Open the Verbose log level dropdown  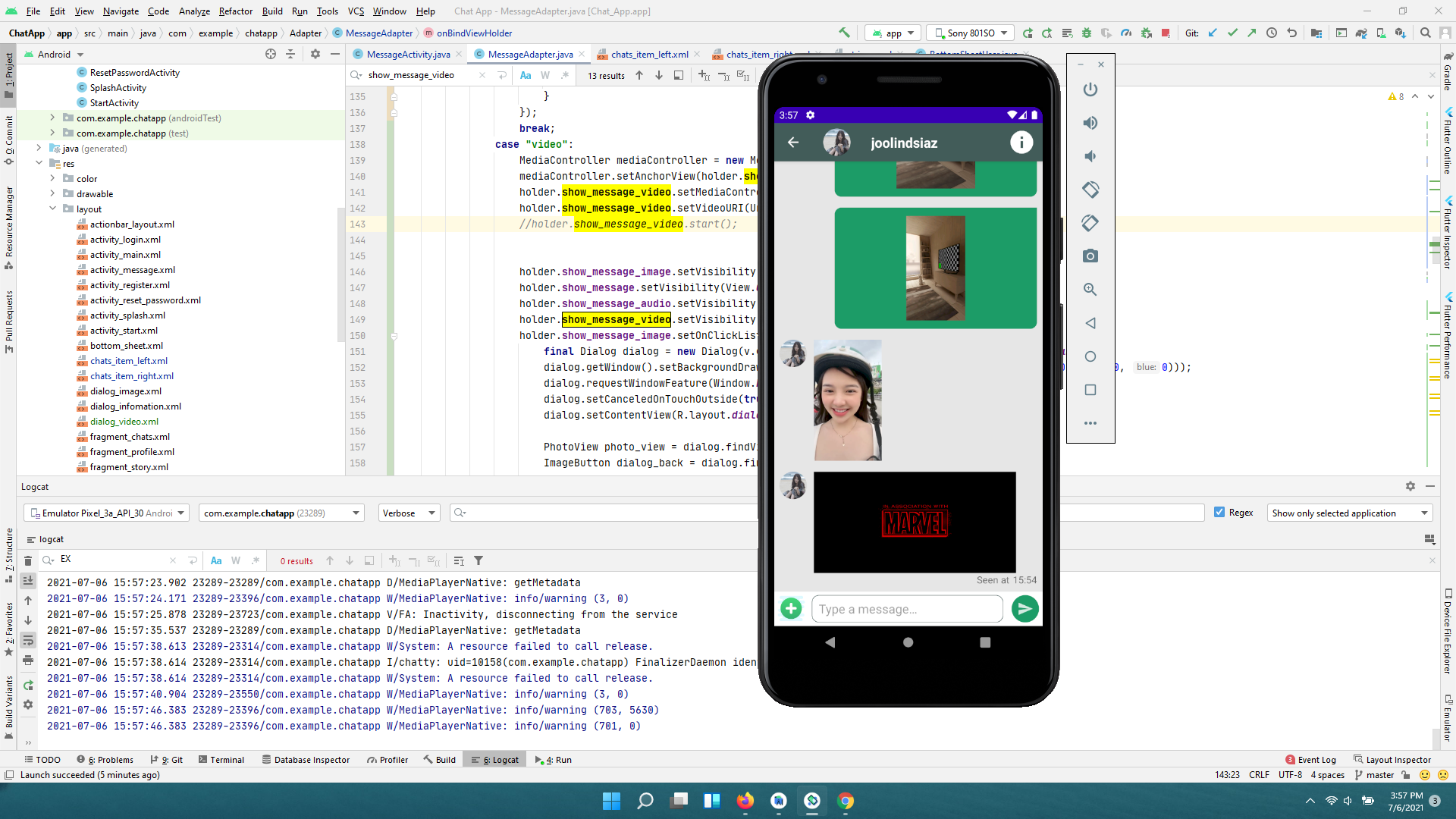(x=409, y=513)
